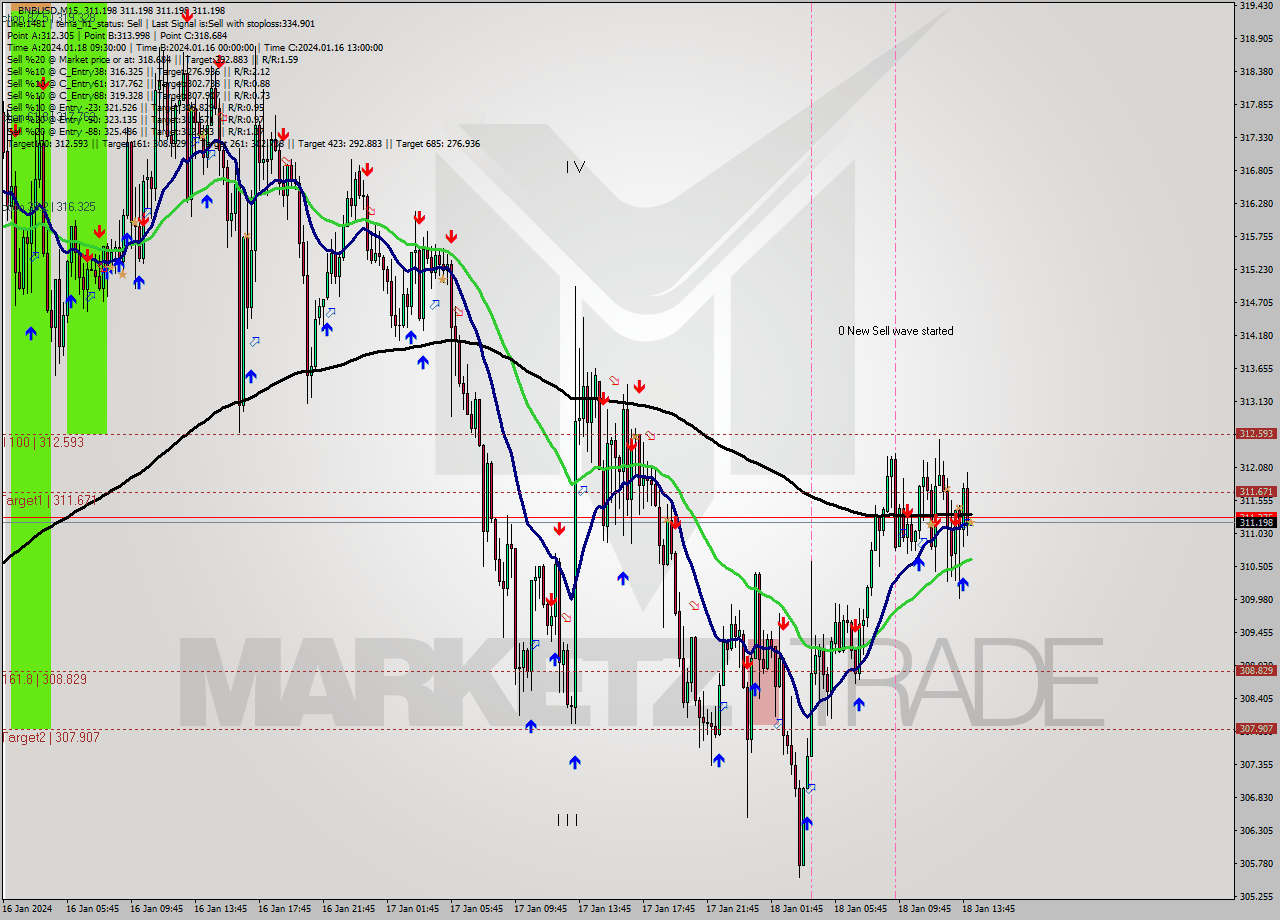
Task: Select the '17 Jan 01:45' time axis label
Action: 412,909
